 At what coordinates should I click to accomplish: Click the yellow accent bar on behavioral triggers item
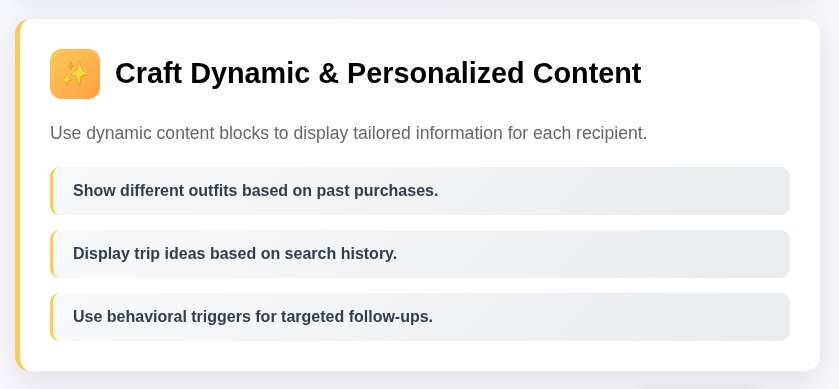tap(52, 317)
